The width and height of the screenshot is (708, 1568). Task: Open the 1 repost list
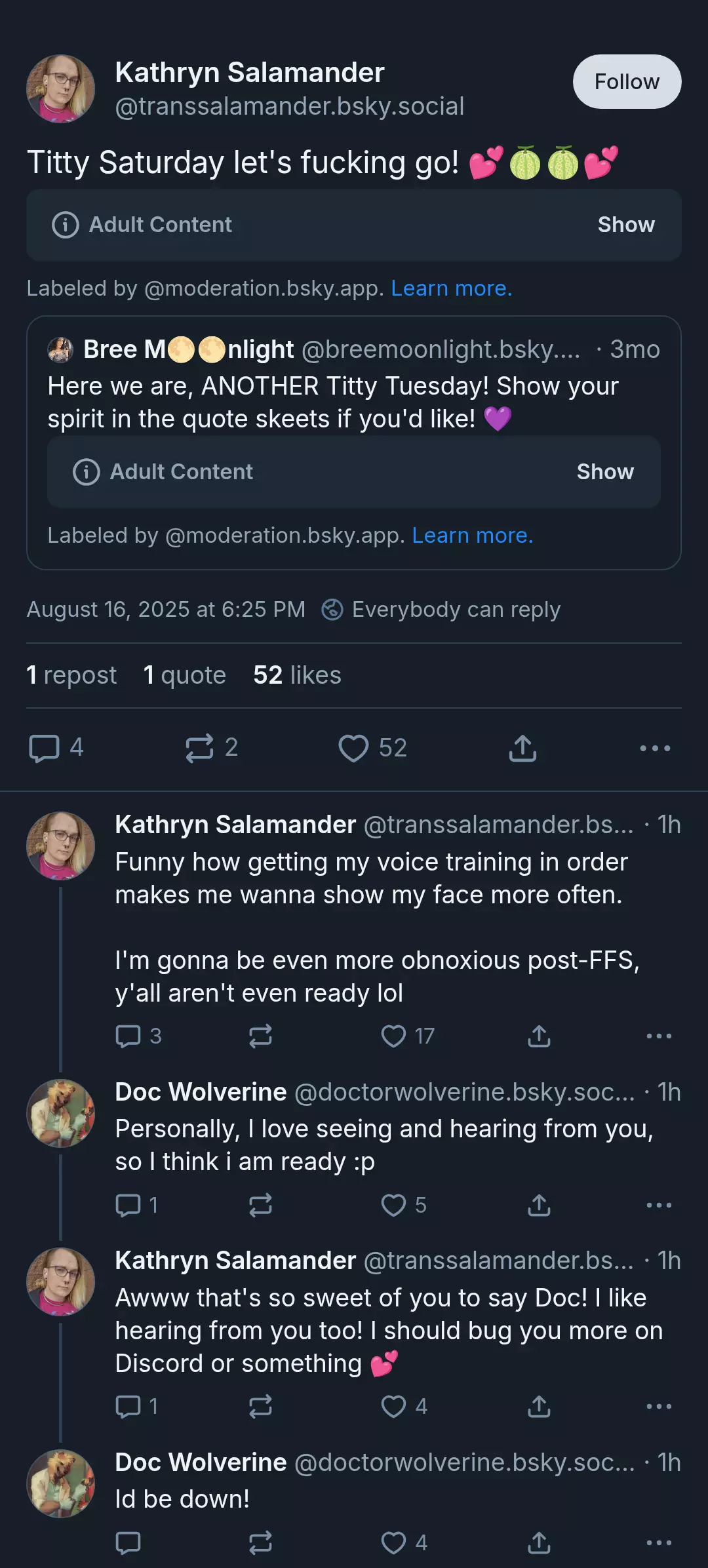(71, 675)
